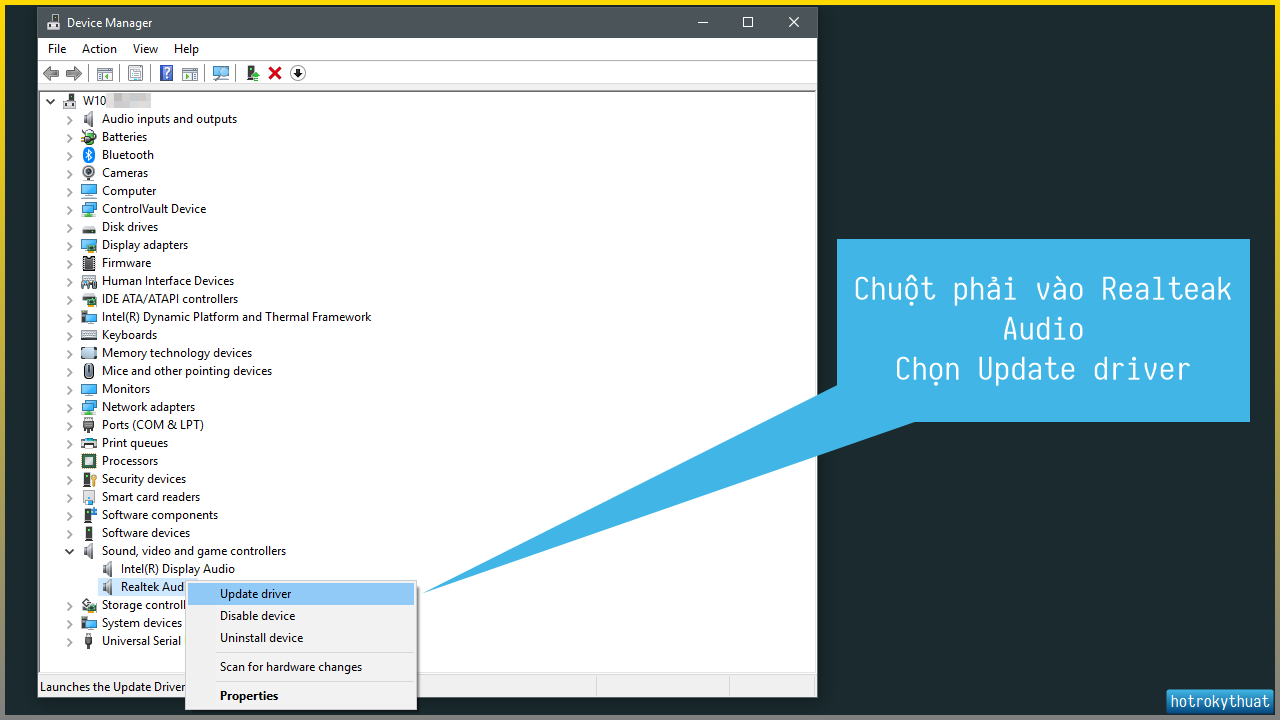Click the Bluetooth category icon
The width and height of the screenshot is (1280, 720).
click(89, 155)
